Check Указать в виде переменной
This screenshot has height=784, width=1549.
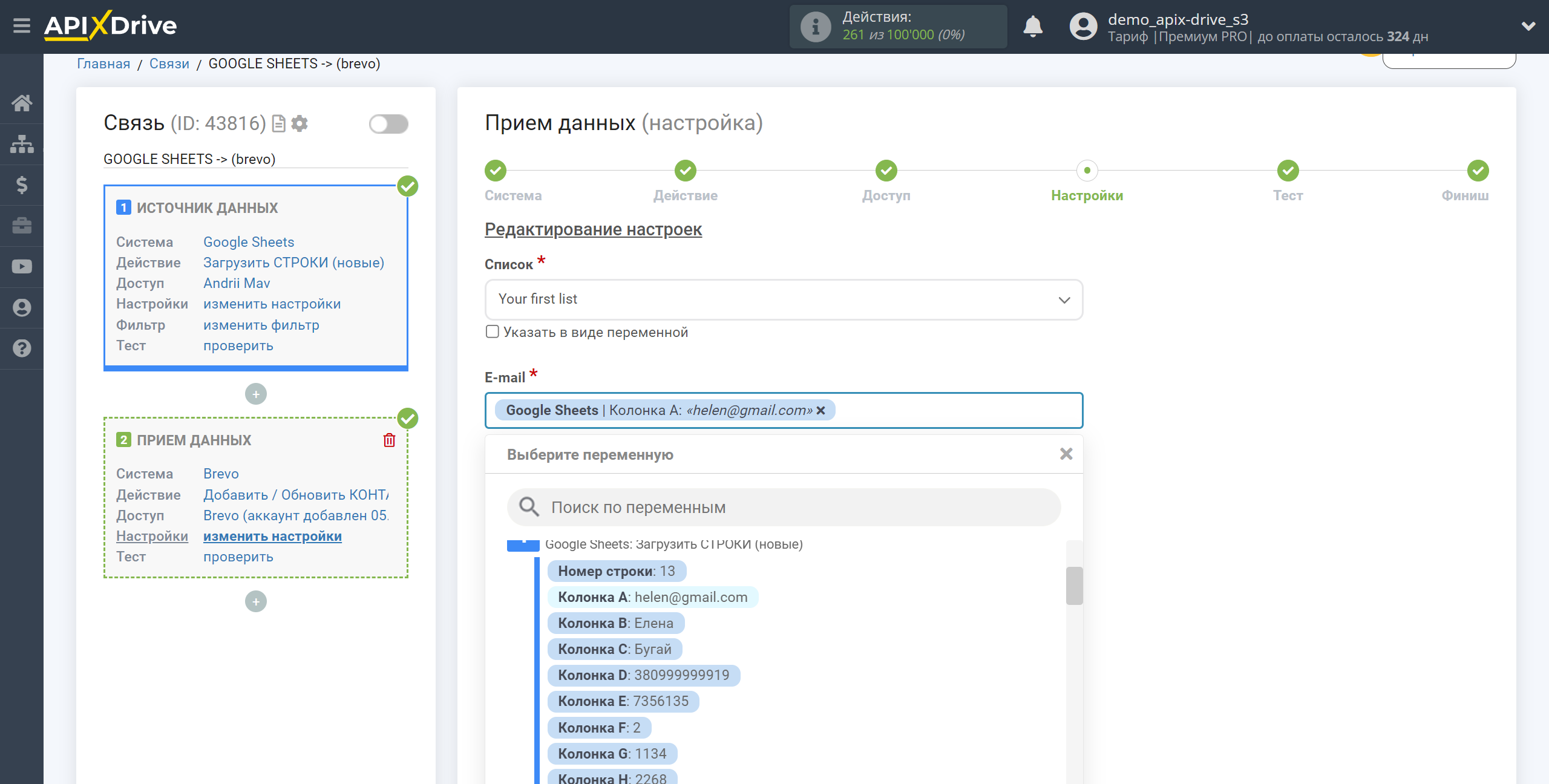[x=493, y=332]
